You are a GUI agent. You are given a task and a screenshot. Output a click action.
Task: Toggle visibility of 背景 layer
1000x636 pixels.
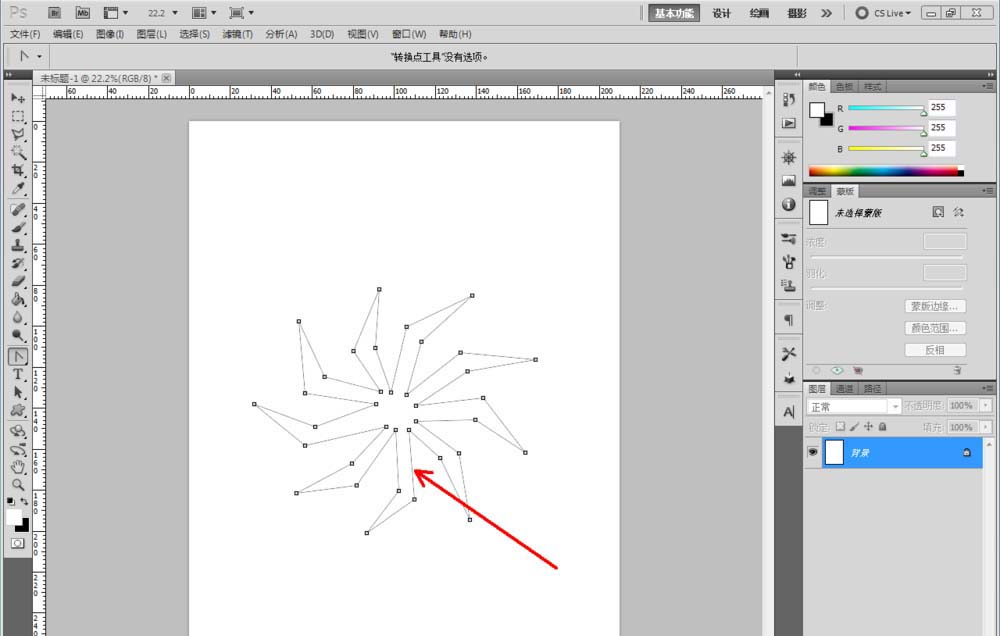[812, 452]
